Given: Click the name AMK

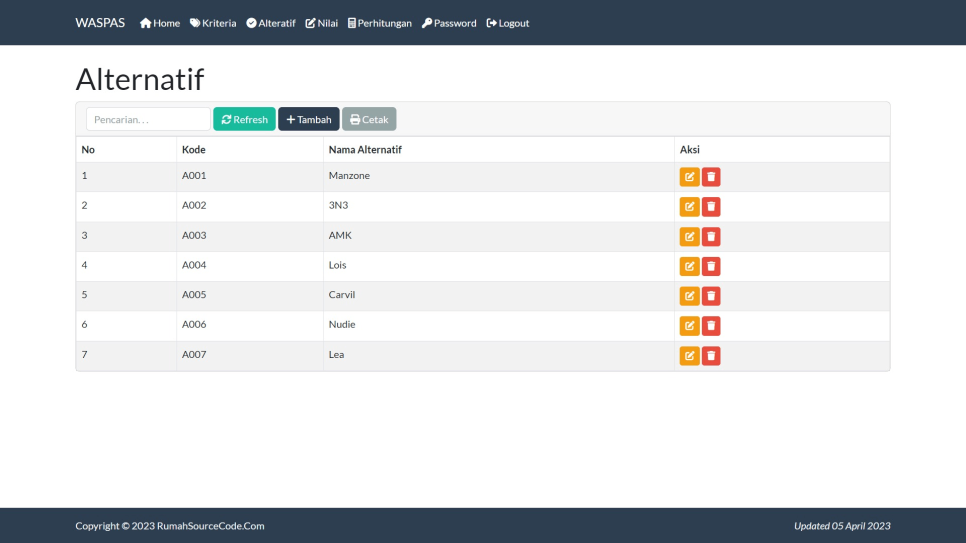Looking at the screenshot, I should click(x=340, y=235).
